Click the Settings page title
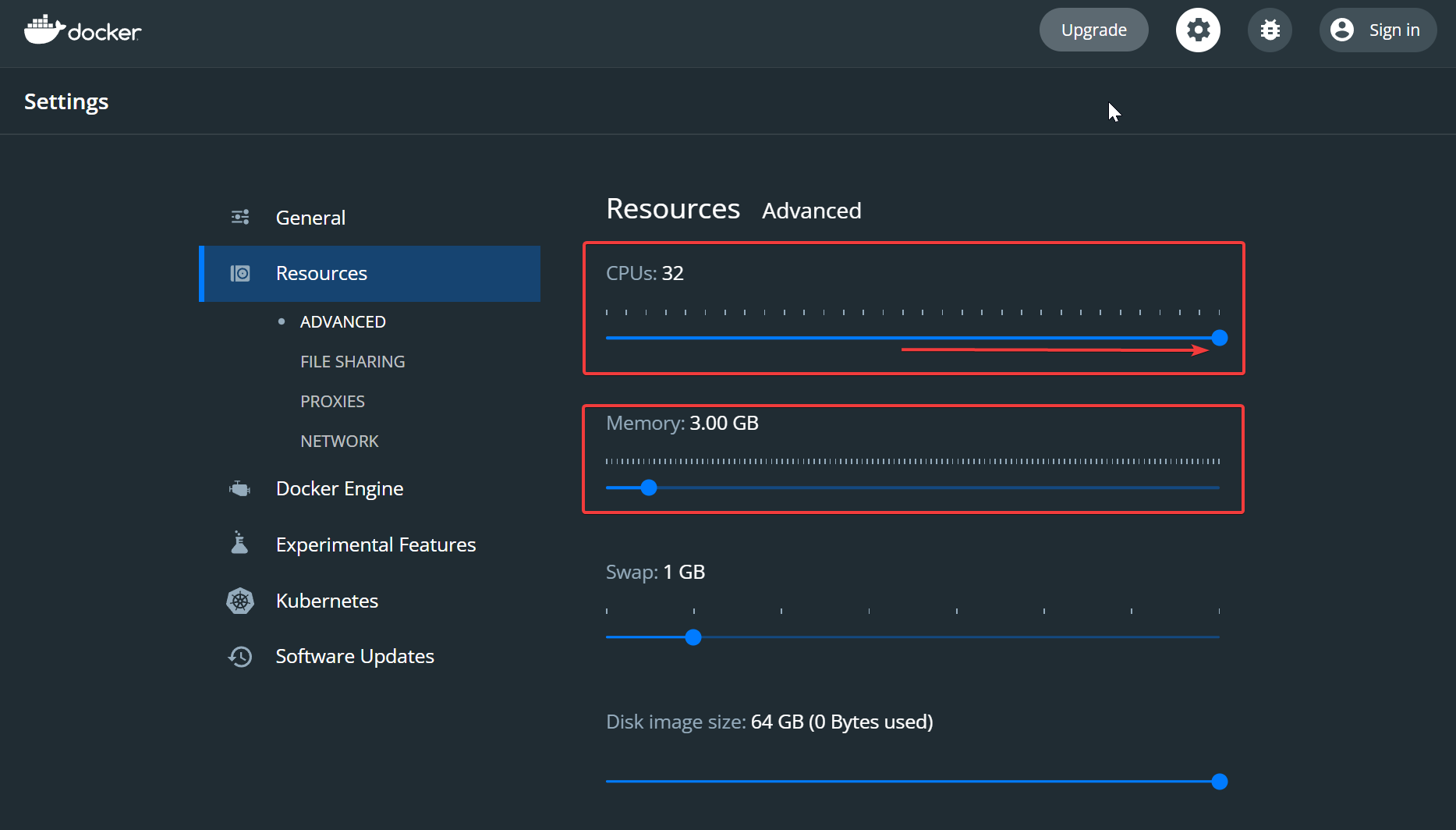Screen dimensions: 1456x830 point(66,102)
